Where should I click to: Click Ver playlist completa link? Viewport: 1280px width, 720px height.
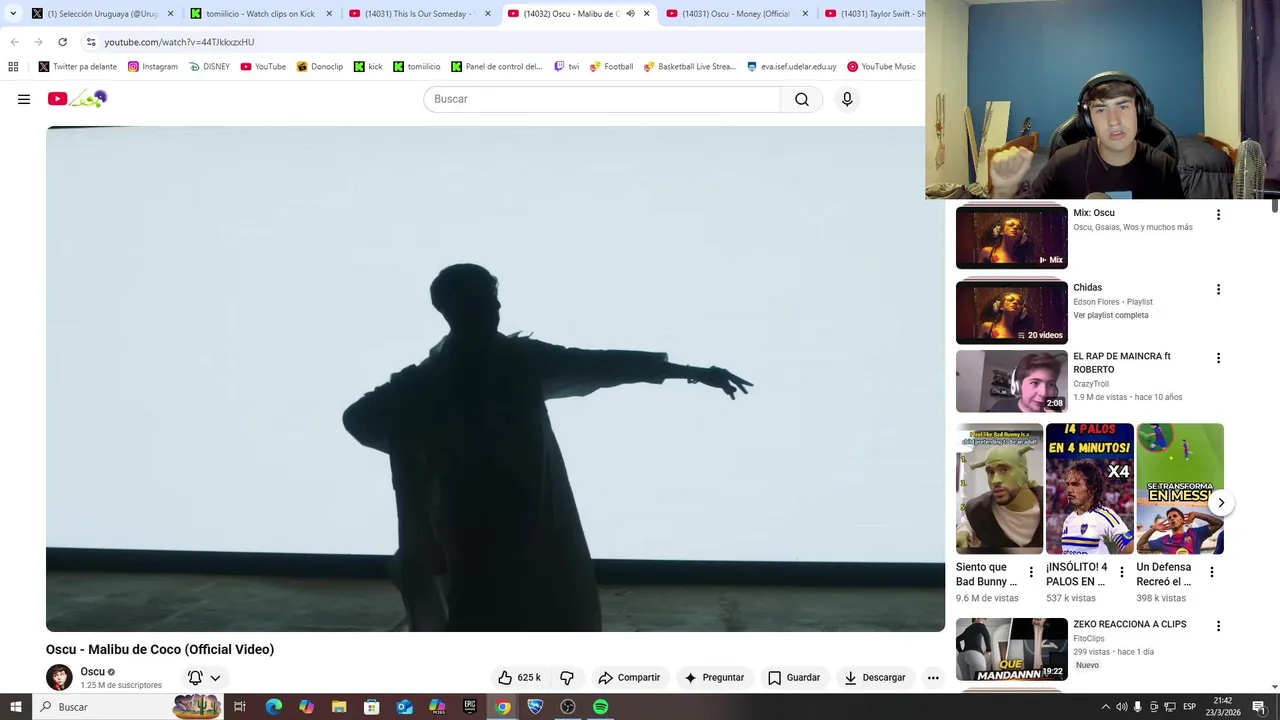(x=1111, y=315)
